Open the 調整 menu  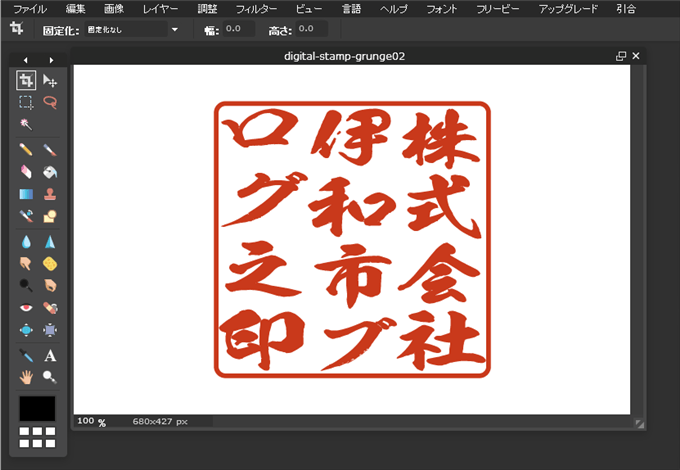pyautogui.click(x=207, y=9)
